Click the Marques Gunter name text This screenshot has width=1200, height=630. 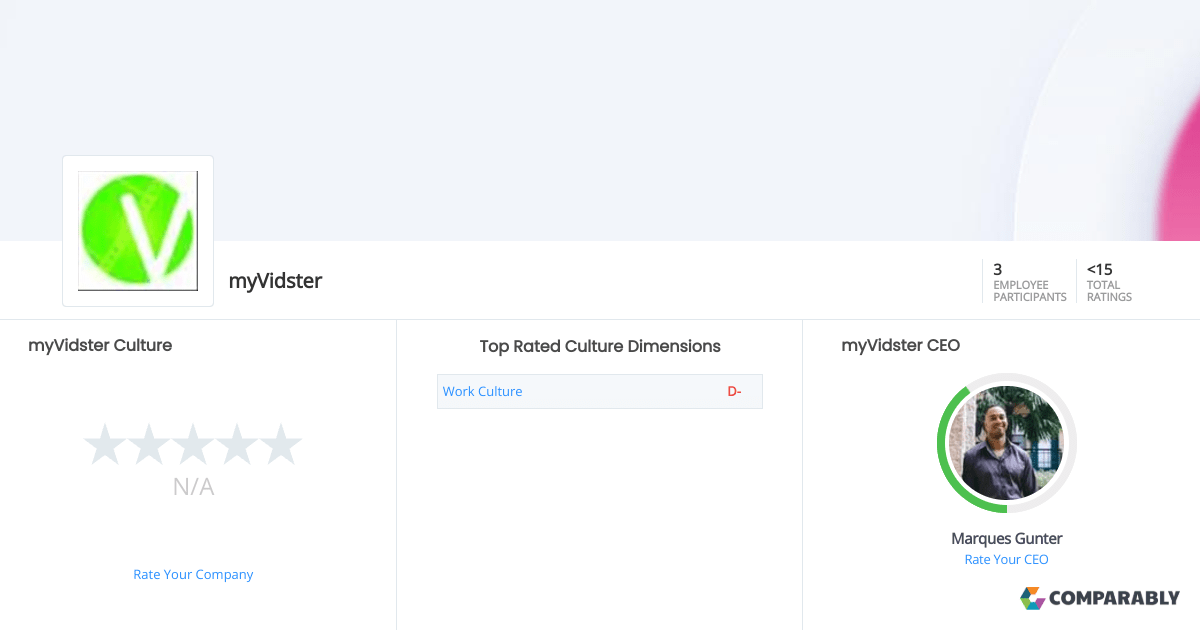pos(1006,539)
